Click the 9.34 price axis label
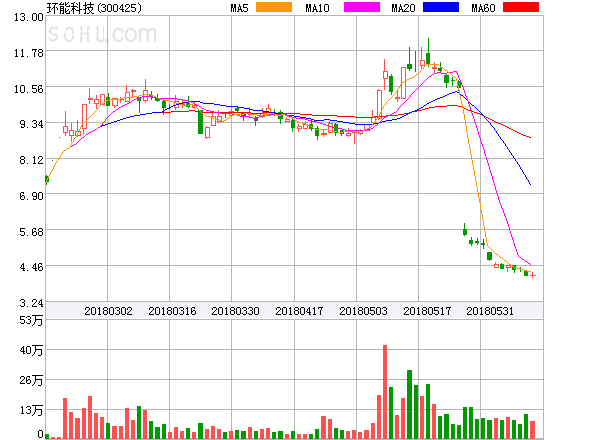 click(31, 124)
